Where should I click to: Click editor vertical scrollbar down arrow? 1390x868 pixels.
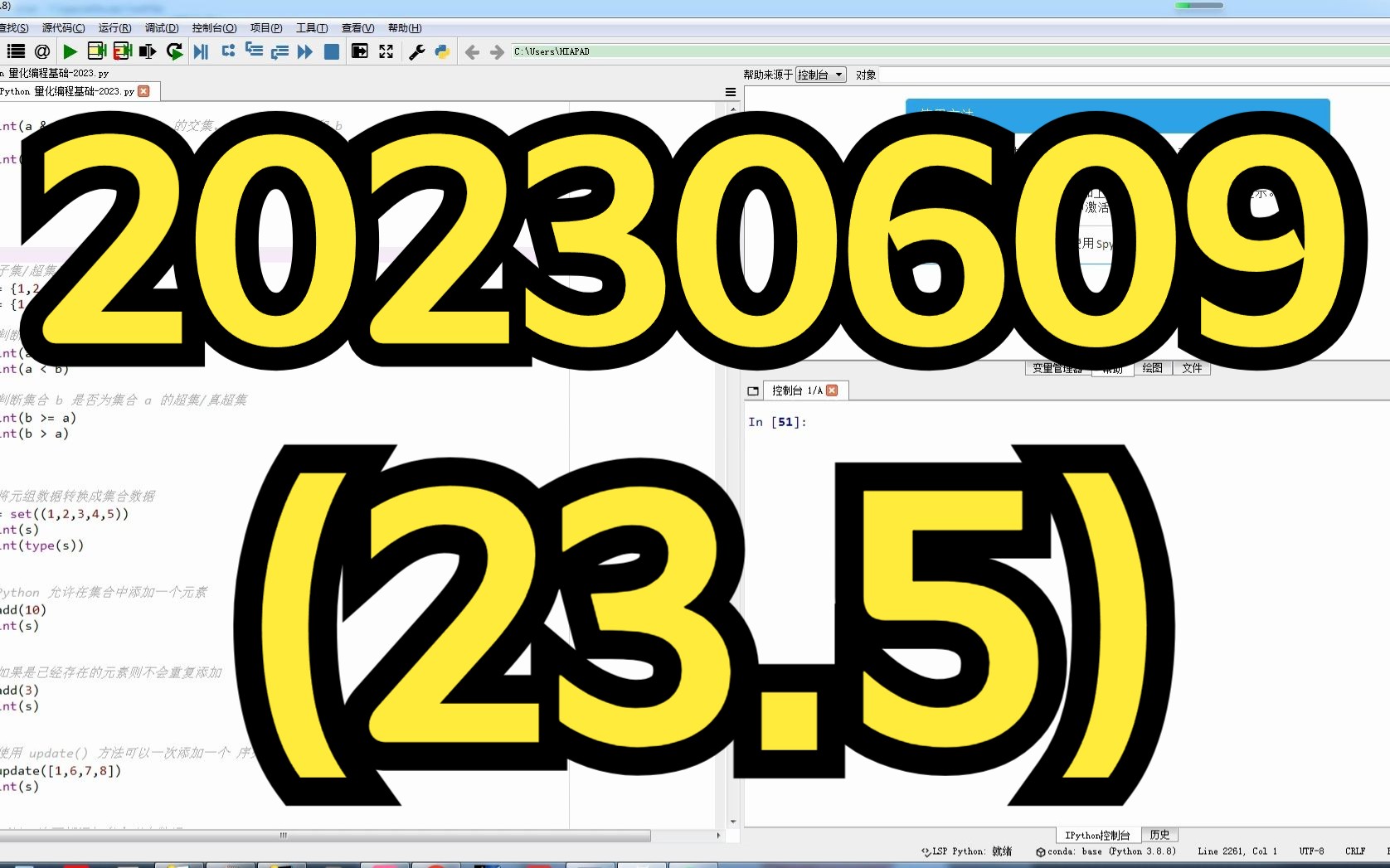(733, 822)
